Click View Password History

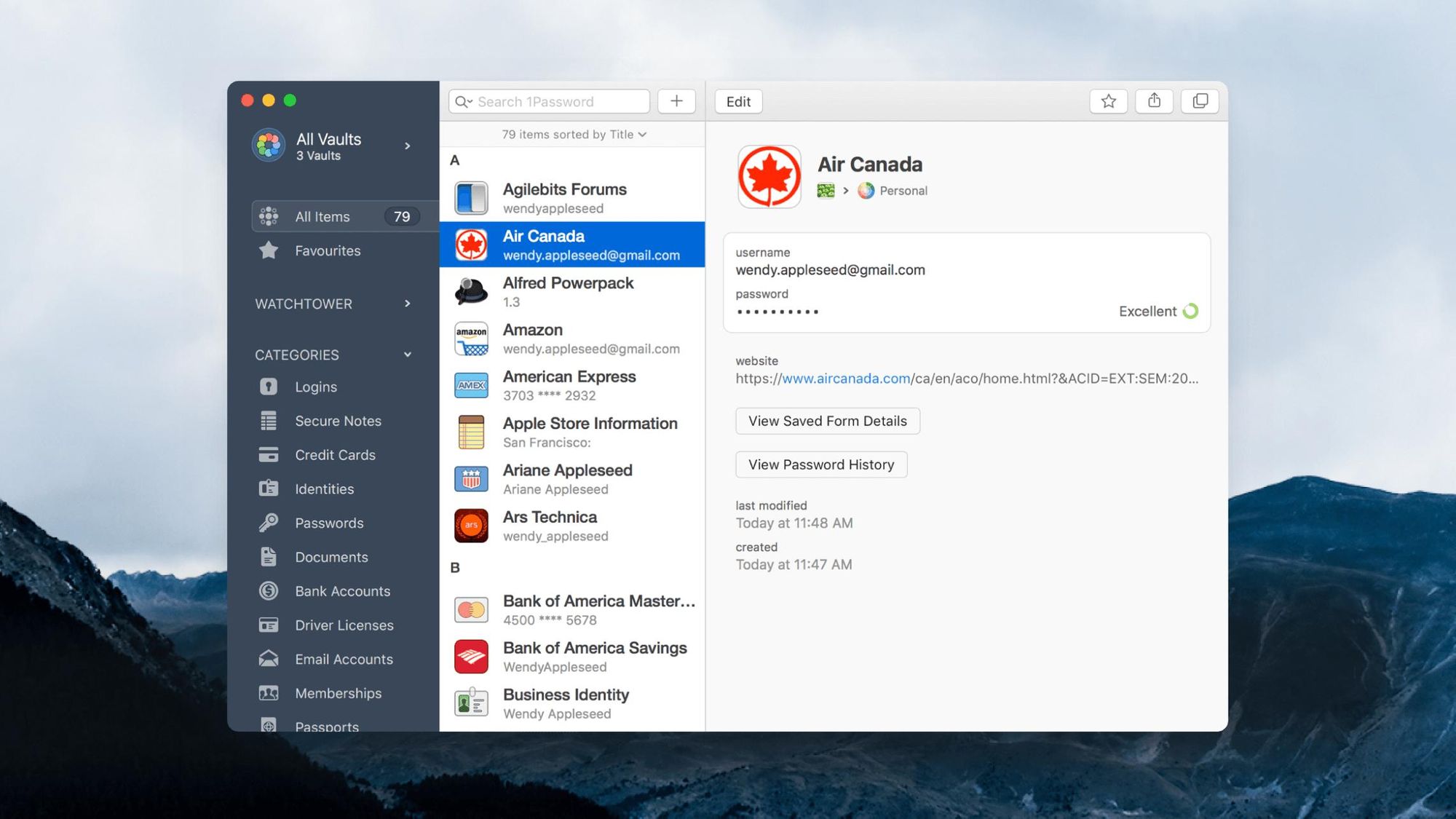tap(821, 464)
